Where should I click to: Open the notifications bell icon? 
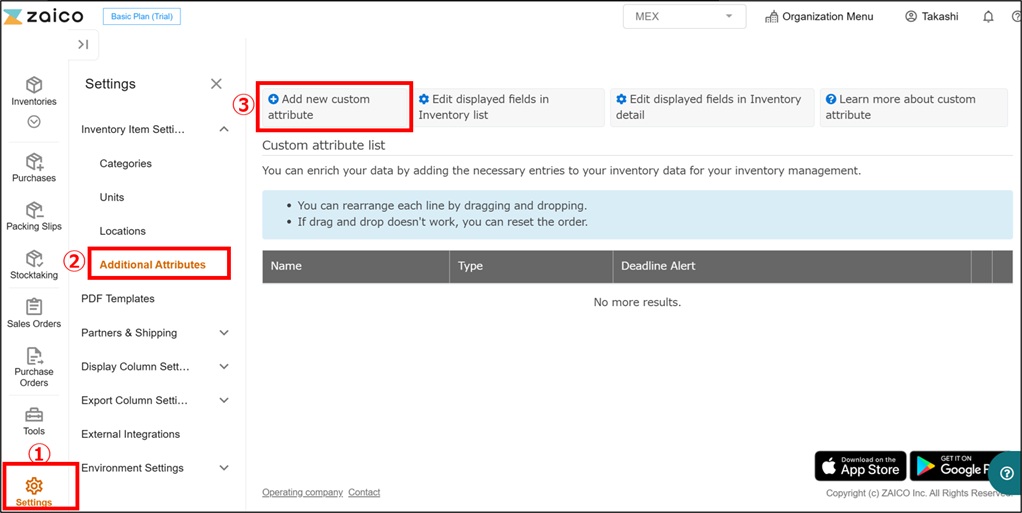click(988, 16)
